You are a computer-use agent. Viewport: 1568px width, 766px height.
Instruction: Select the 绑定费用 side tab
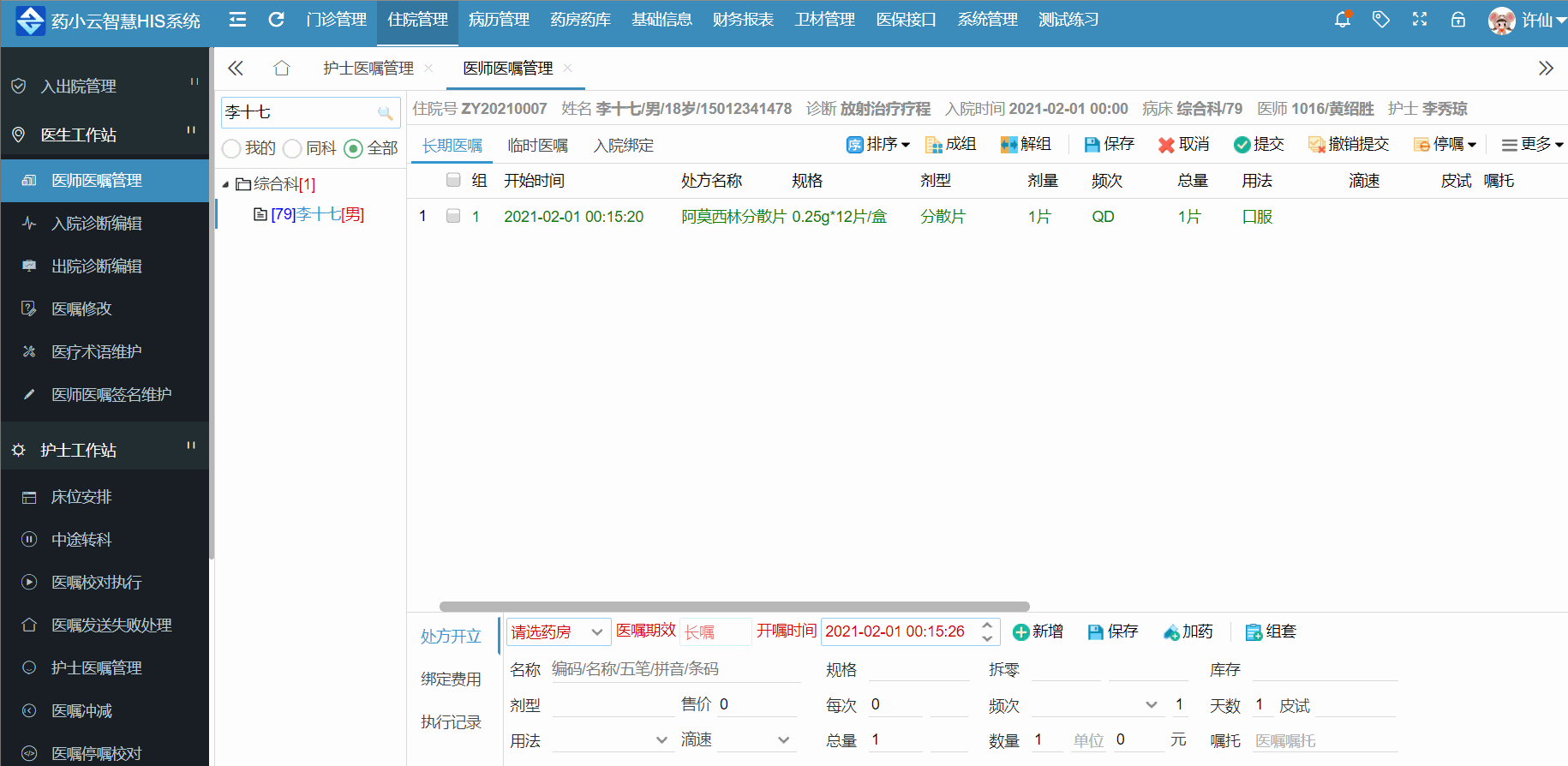click(x=451, y=679)
